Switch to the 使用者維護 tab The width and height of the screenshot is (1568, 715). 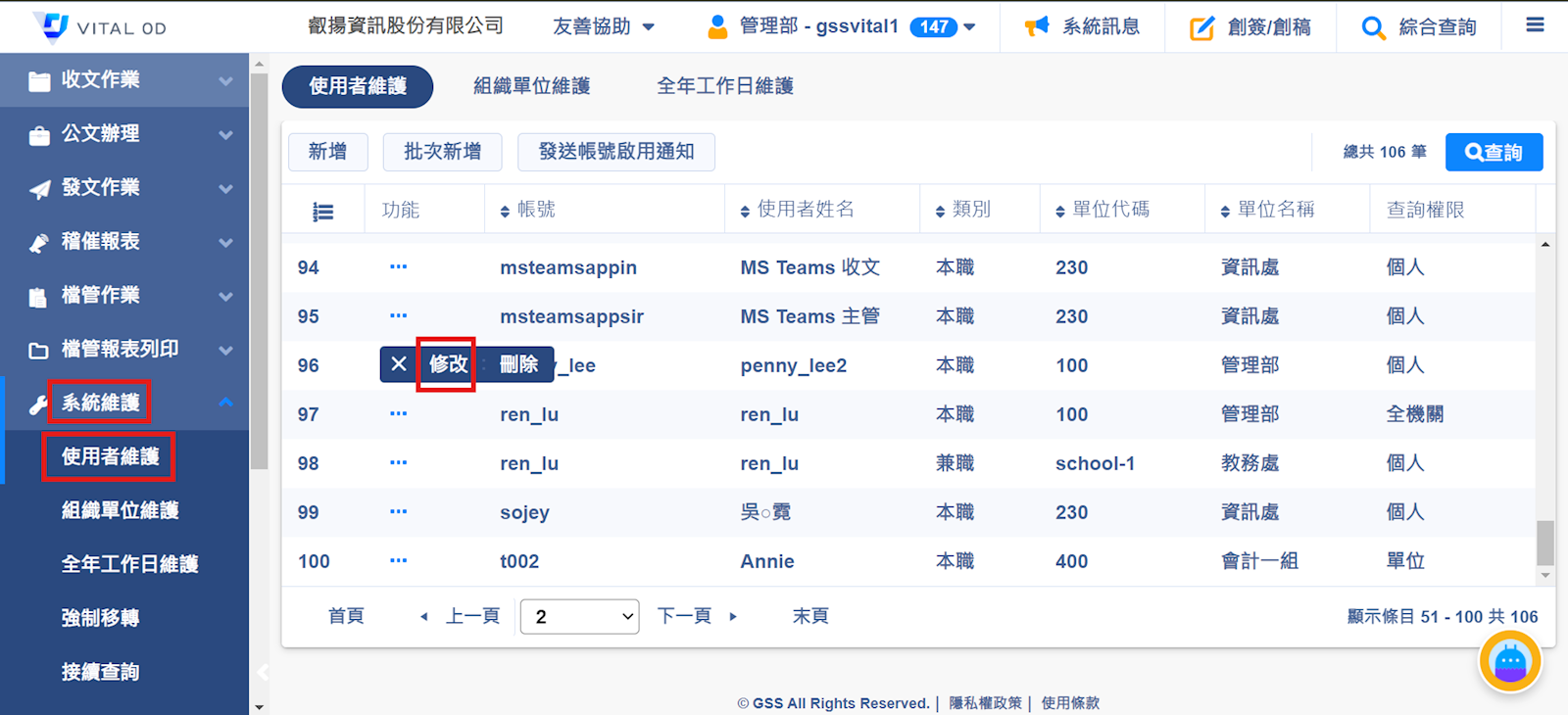[x=358, y=86]
